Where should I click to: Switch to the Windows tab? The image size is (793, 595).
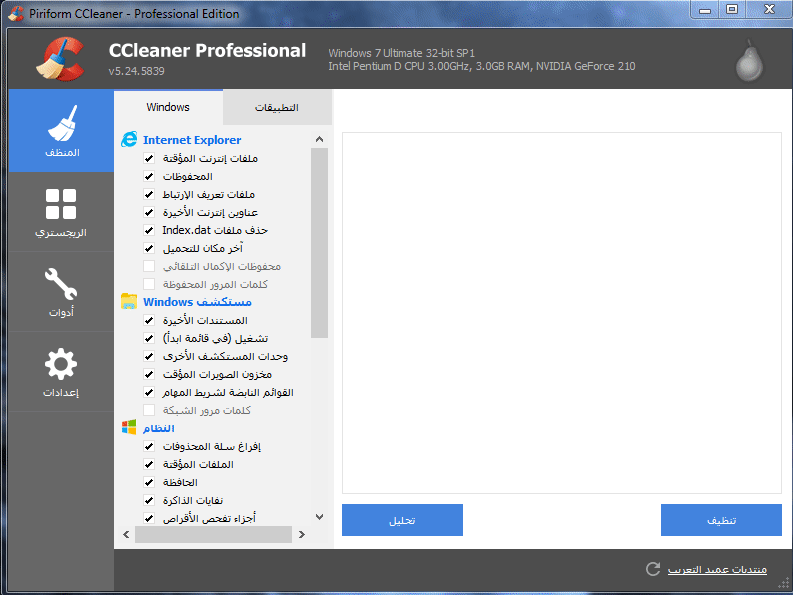point(168,107)
